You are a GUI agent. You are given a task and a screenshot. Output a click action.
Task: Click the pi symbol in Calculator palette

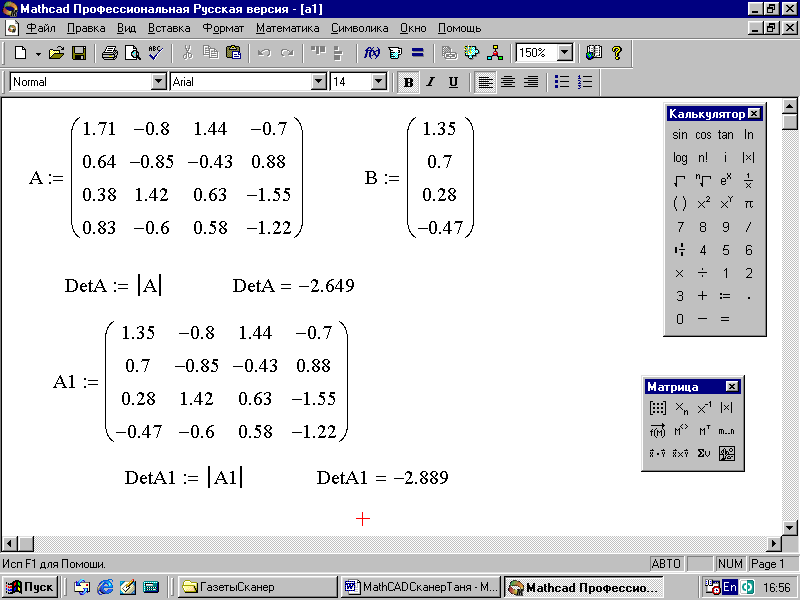pos(748,204)
